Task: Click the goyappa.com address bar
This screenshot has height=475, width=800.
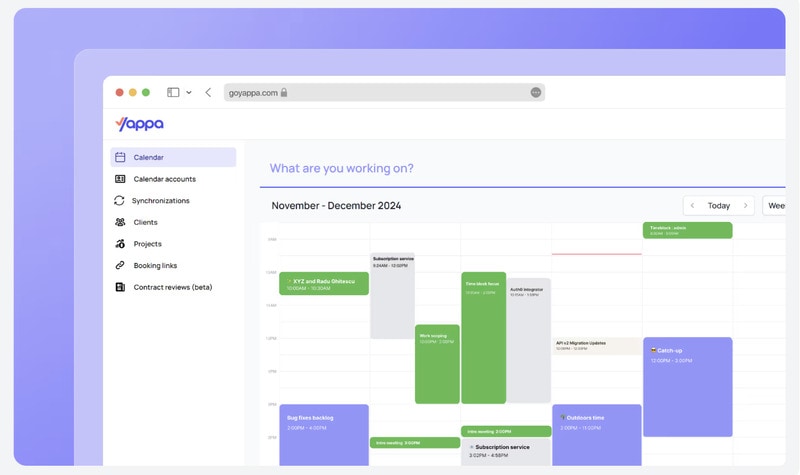Action: coord(380,92)
